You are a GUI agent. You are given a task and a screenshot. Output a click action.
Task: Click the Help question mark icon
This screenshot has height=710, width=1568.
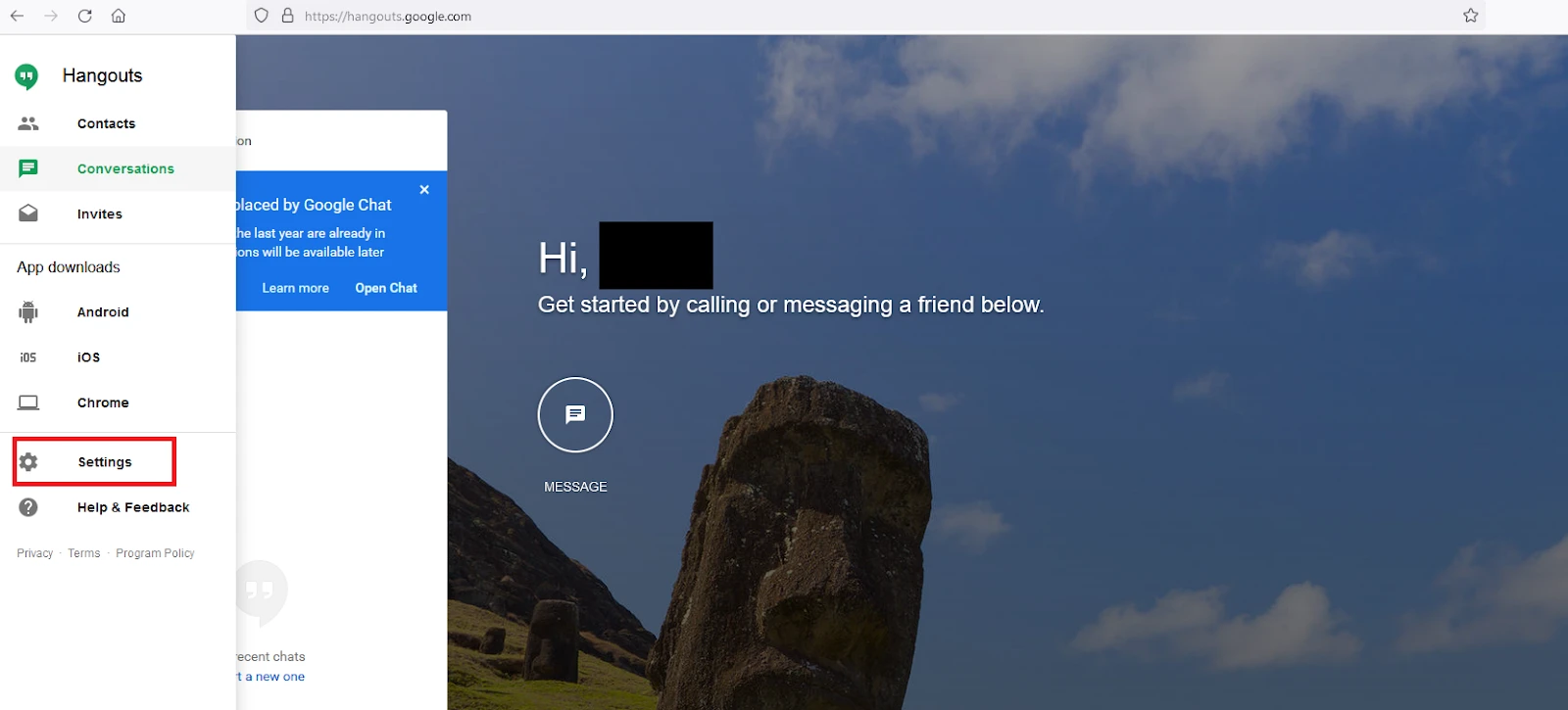click(28, 507)
